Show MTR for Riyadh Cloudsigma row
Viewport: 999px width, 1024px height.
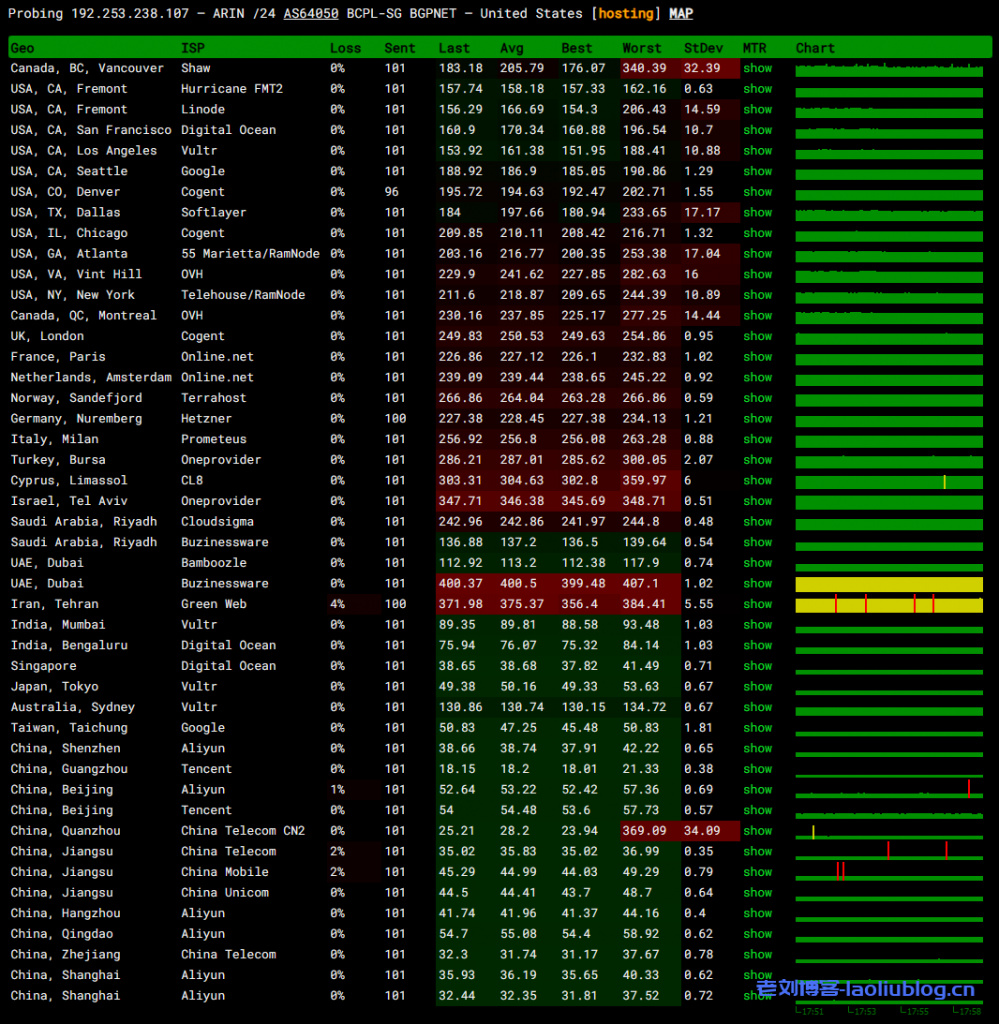[x=757, y=521]
